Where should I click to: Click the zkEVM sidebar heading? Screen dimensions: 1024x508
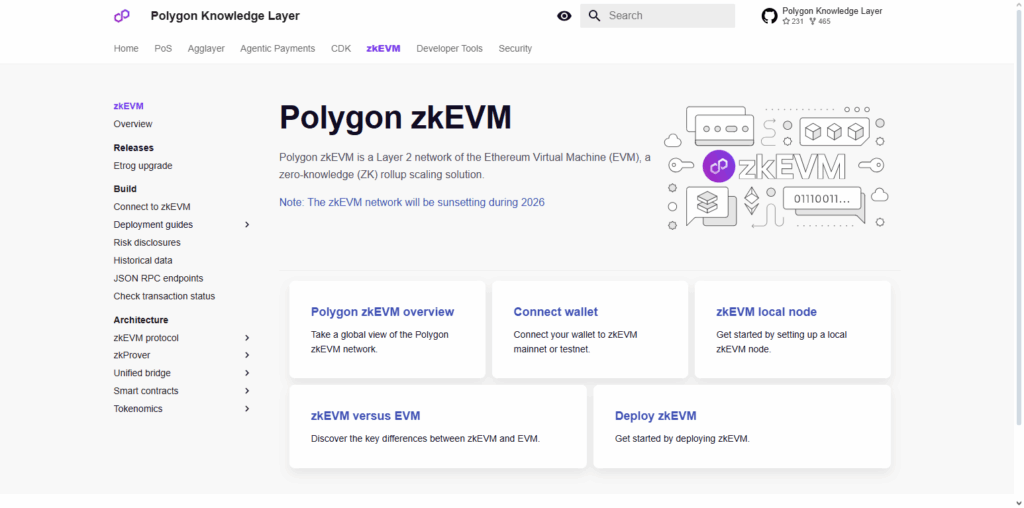click(129, 106)
